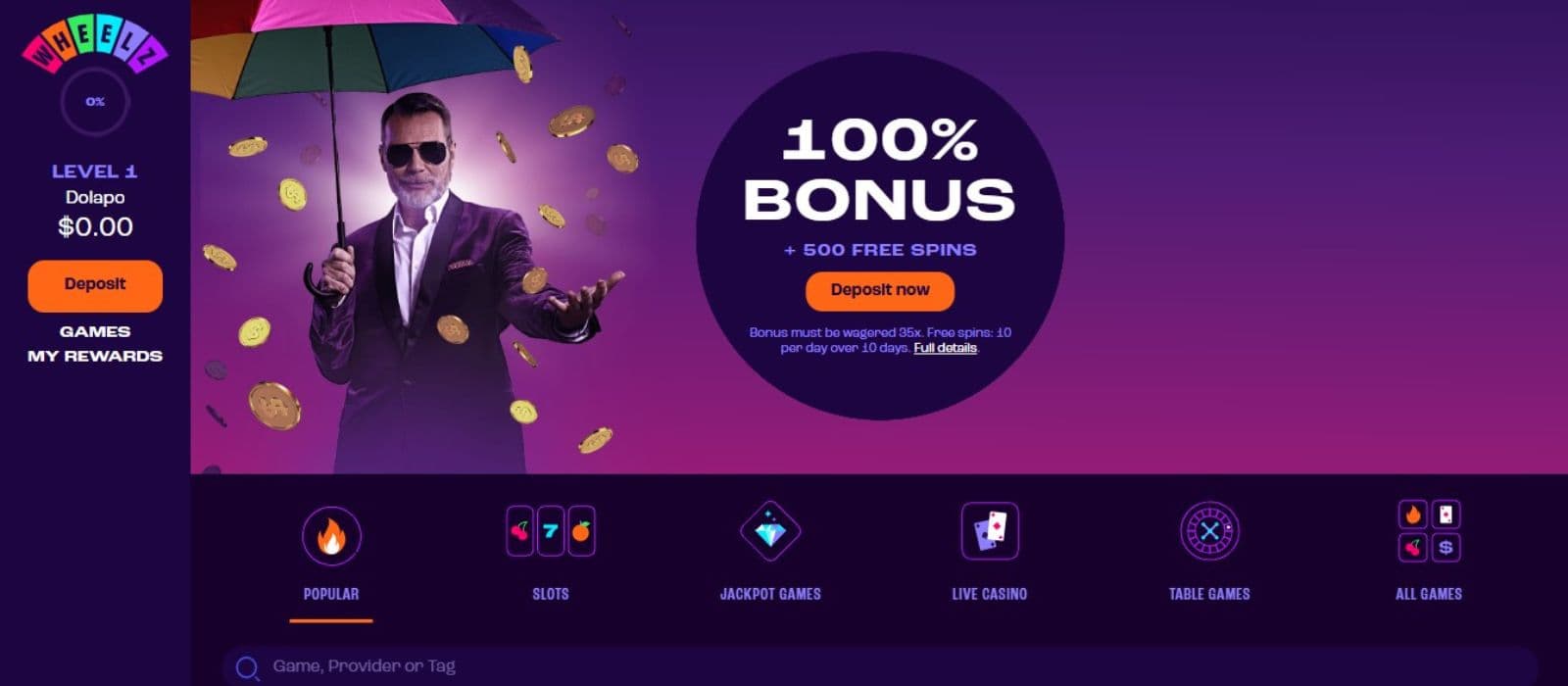The image size is (1568, 686).
Task: Select the Slots cherry-seven icon
Action: point(551,531)
